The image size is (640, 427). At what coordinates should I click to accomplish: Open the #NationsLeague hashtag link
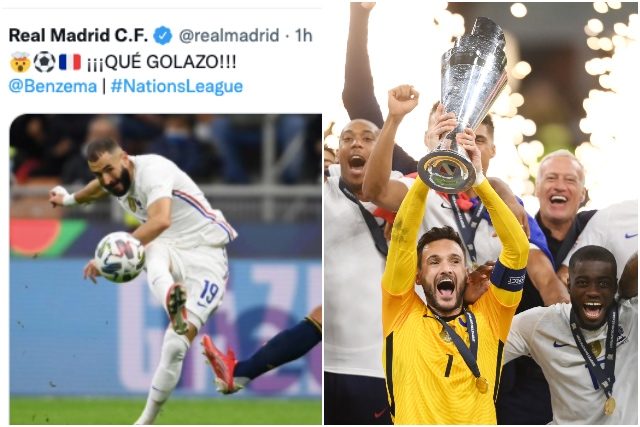point(177,86)
